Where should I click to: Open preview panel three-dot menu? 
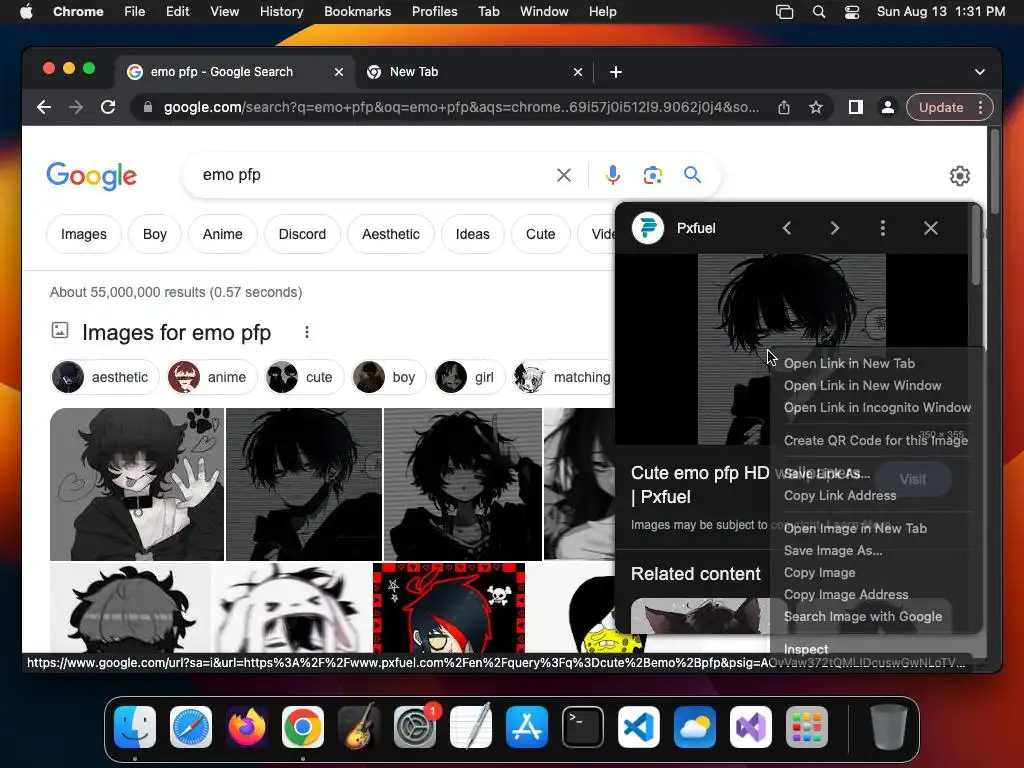click(883, 228)
